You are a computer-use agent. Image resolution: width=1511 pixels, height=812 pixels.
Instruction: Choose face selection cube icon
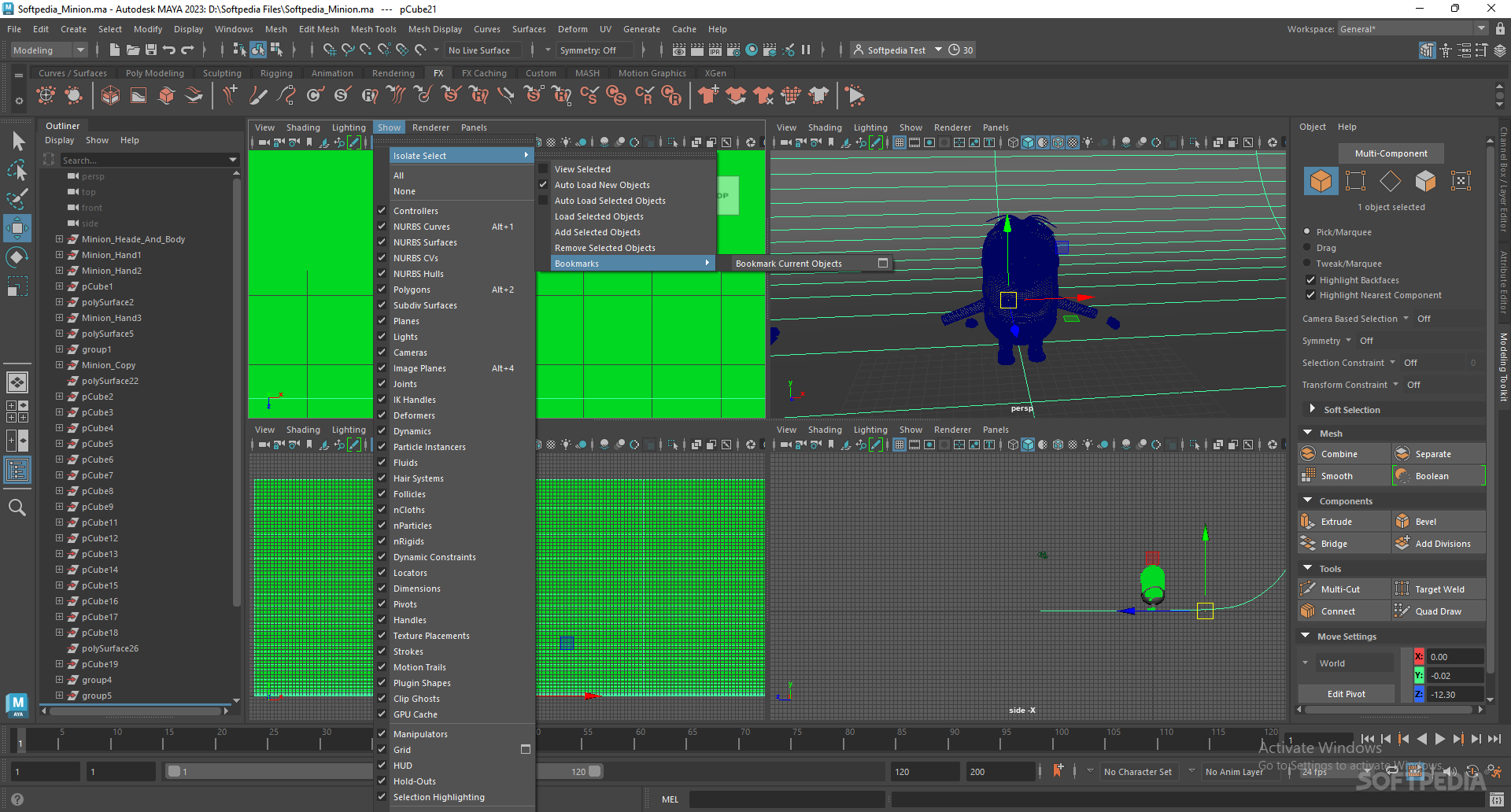1425,181
